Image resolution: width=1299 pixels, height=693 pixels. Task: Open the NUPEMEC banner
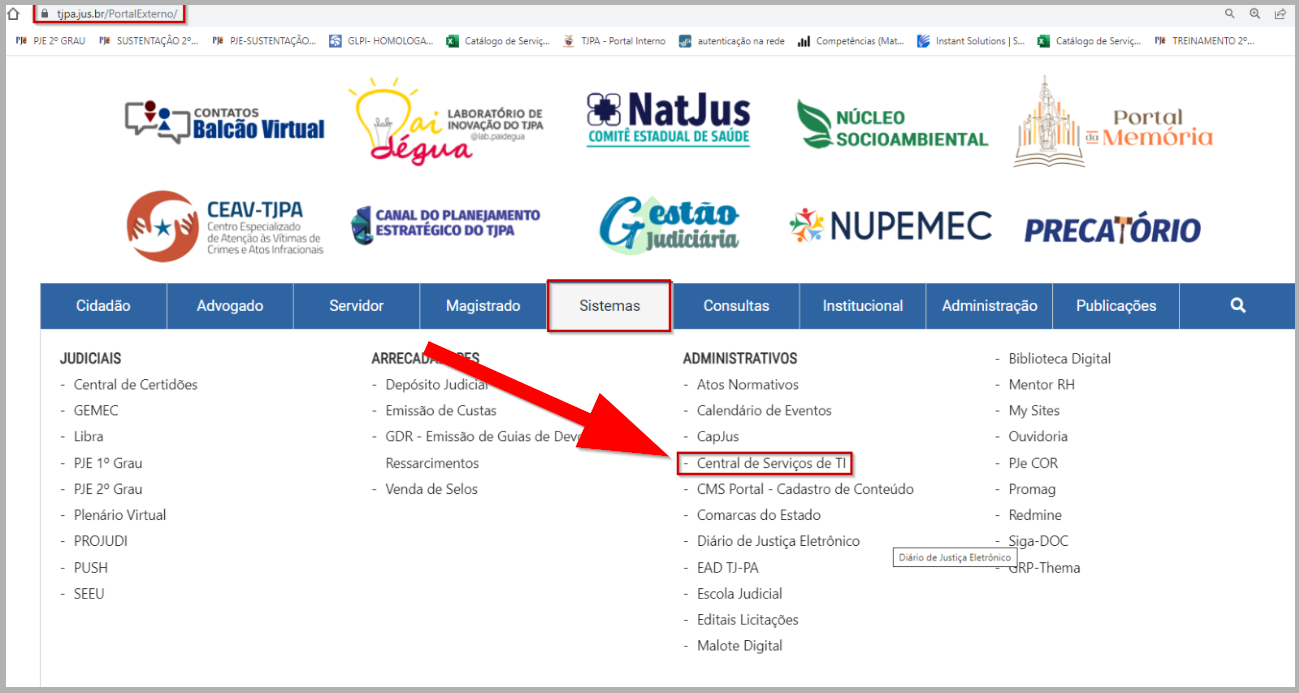pyautogui.click(x=890, y=226)
